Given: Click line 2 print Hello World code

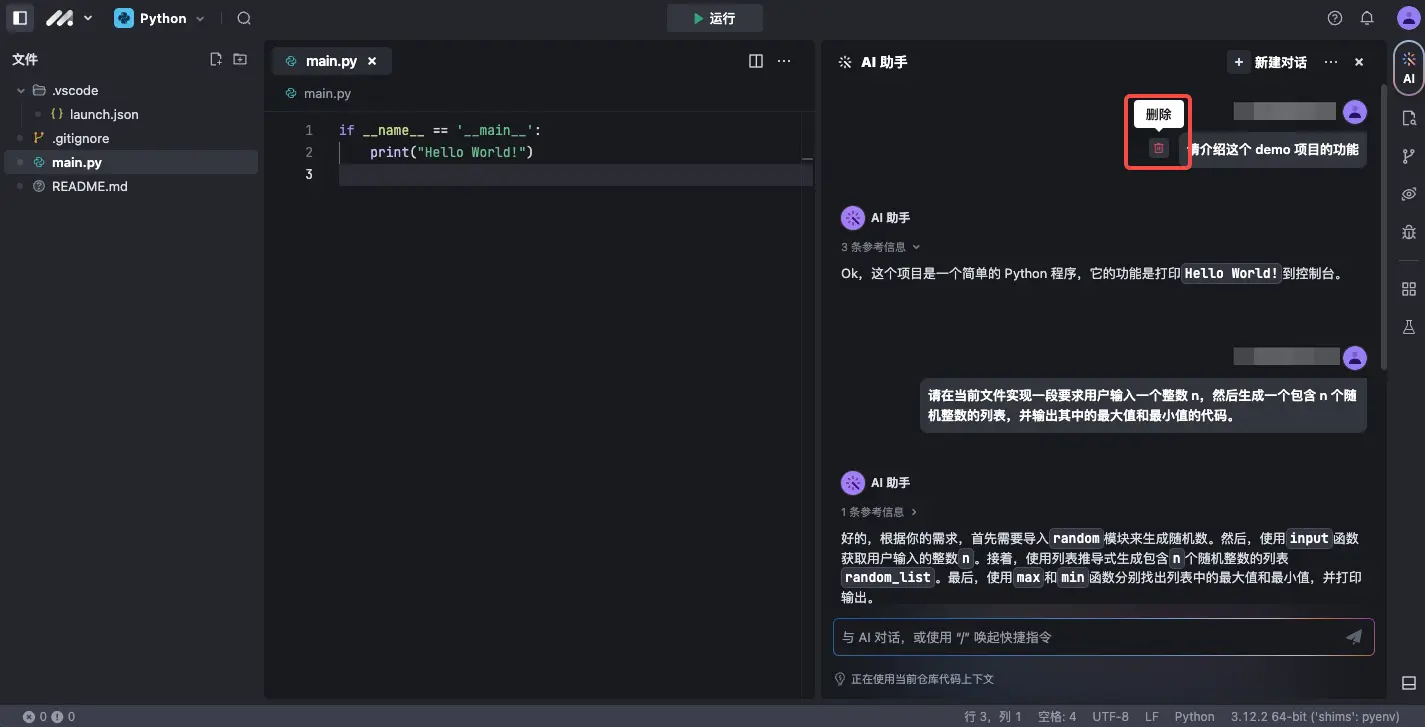Looking at the screenshot, I should click(451, 152).
